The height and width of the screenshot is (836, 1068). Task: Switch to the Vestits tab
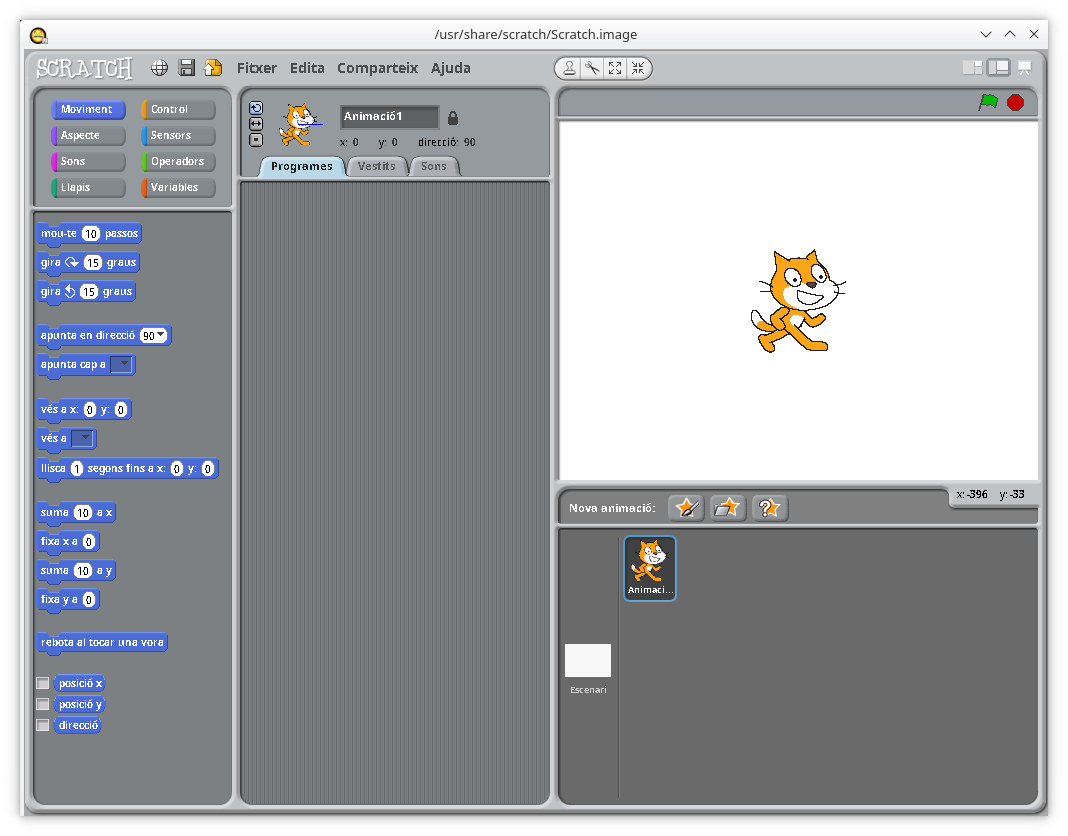click(377, 166)
